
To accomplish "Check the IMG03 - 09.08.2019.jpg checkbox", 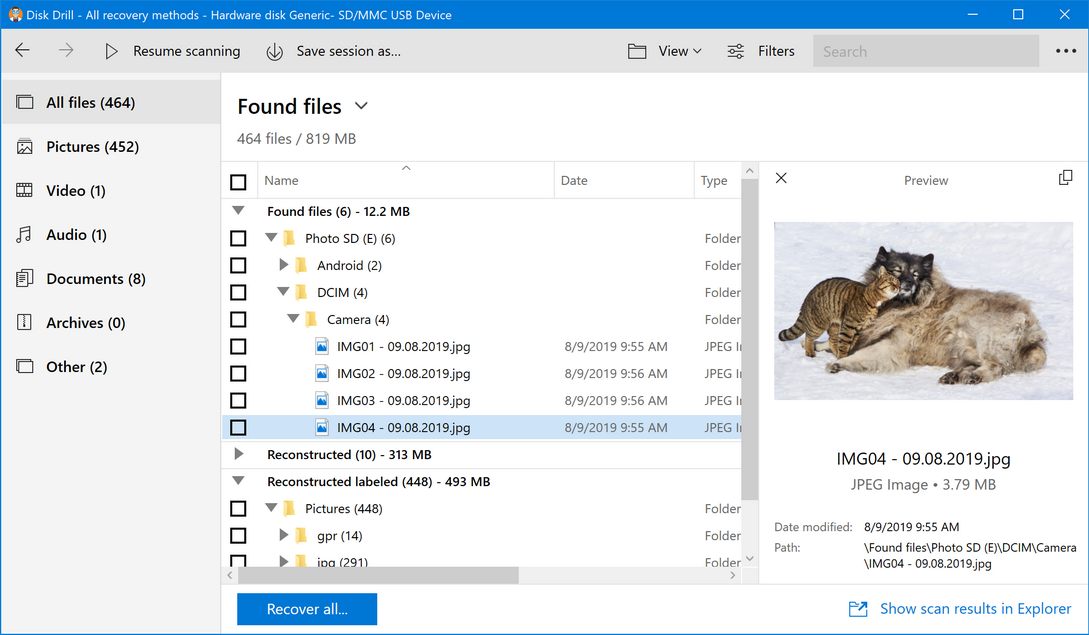I will (x=238, y=400).
